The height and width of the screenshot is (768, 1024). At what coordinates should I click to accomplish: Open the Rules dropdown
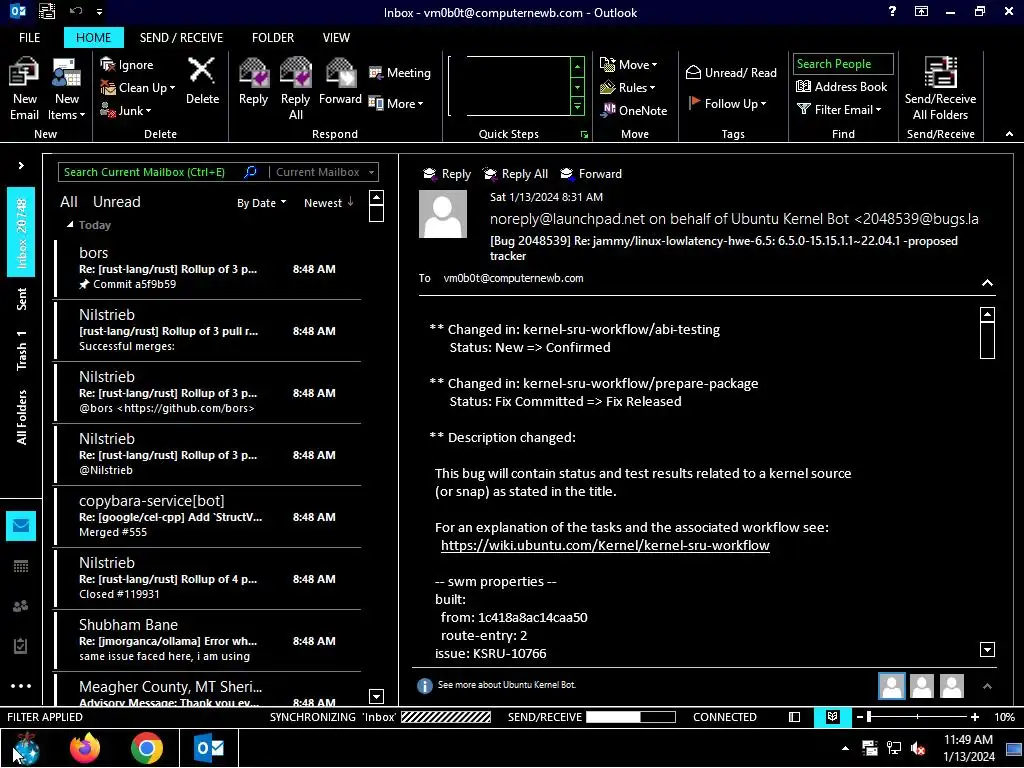(x=627, y=87)
